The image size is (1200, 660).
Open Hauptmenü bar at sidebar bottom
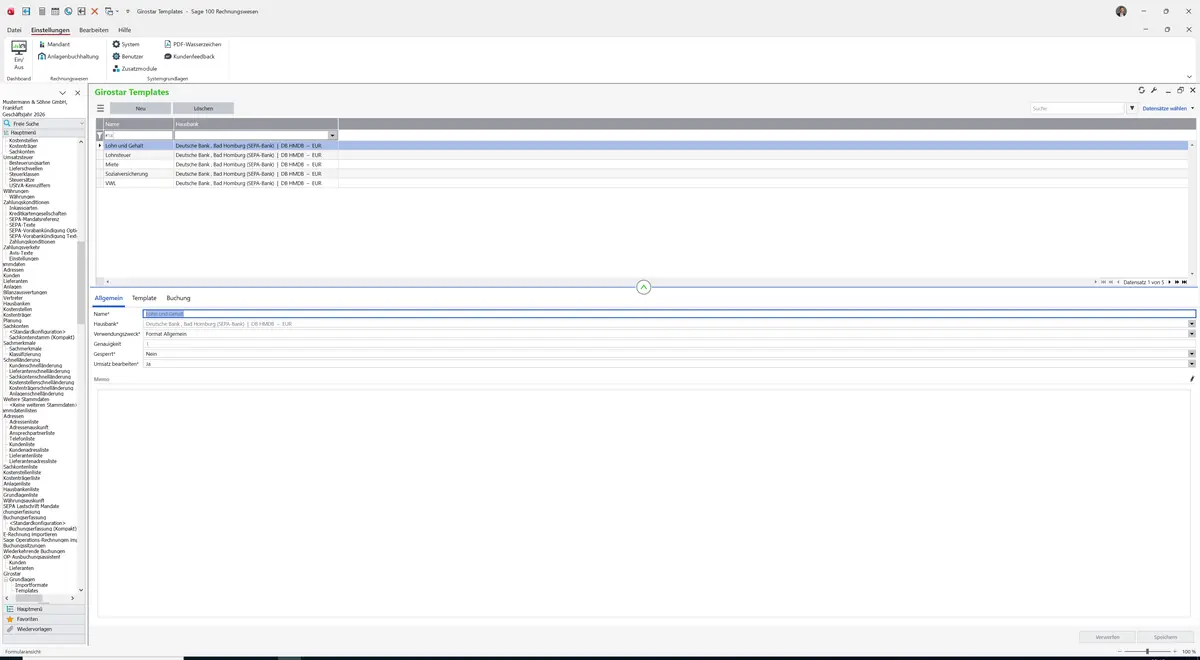[x=42, y=609]
